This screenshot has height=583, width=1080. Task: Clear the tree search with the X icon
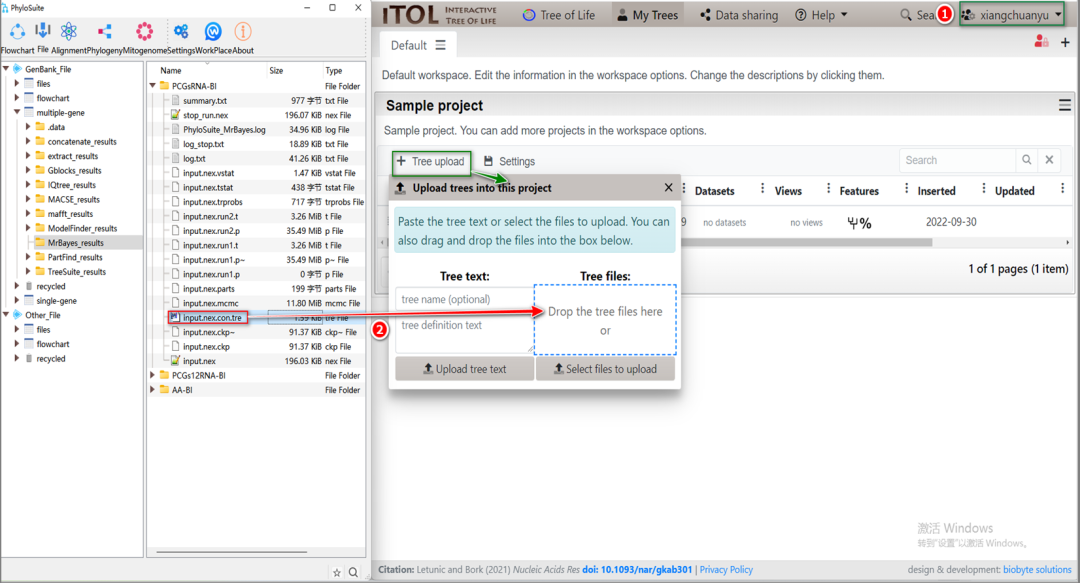click(x=1049, y=160)
